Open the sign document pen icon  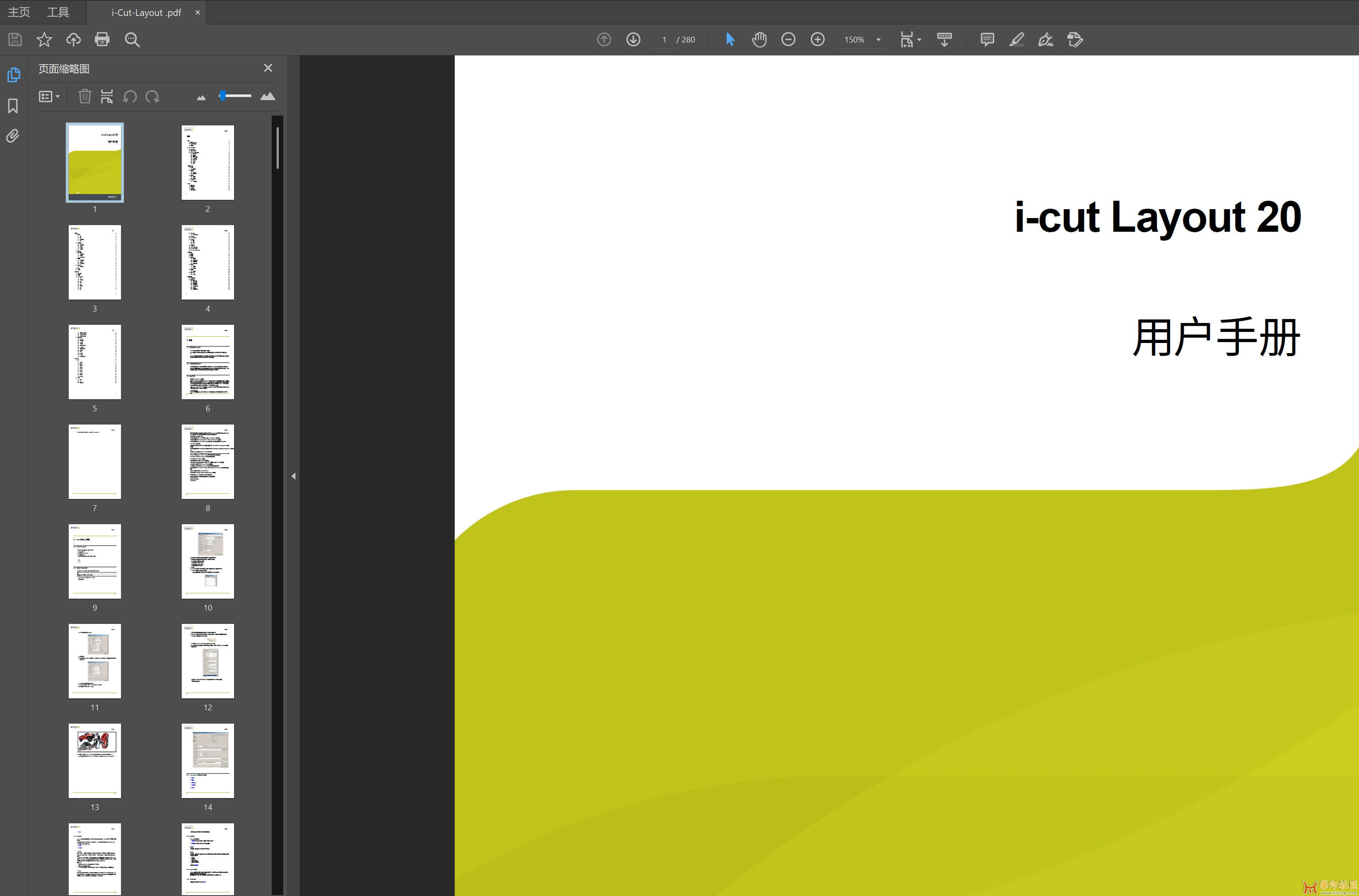[x=1045, y=39]
